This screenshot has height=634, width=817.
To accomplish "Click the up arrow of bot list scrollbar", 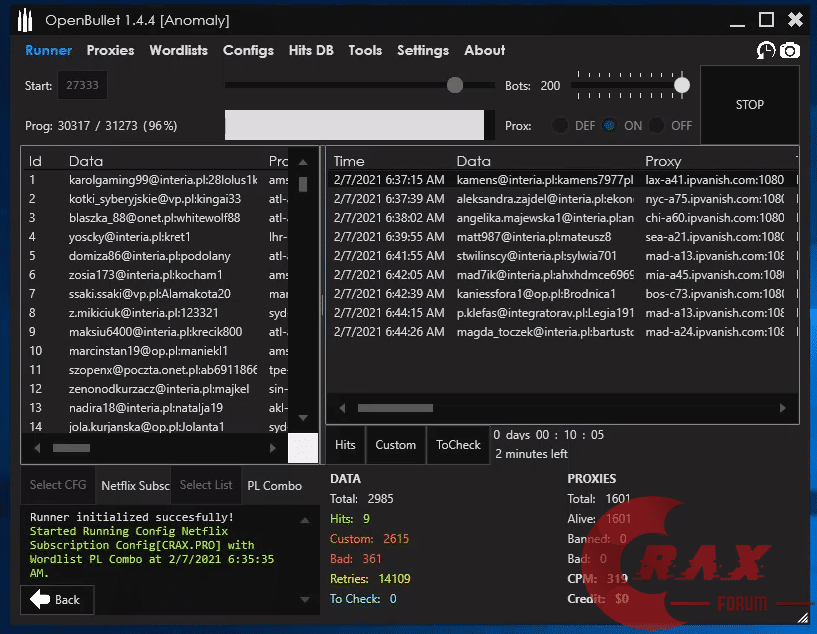I will (303, 163).
